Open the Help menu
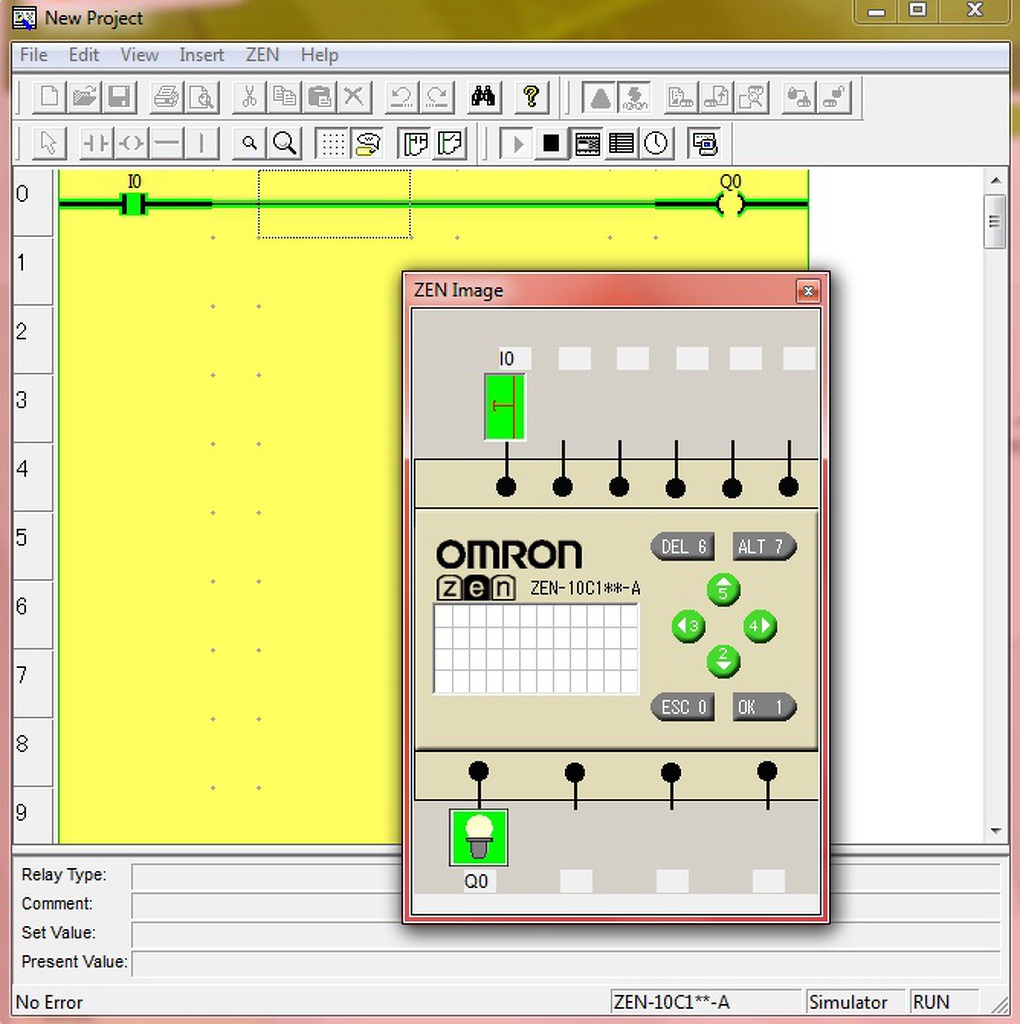Image resolution: width=1020 pixels, height=1024 pixels. click(319, 55)
